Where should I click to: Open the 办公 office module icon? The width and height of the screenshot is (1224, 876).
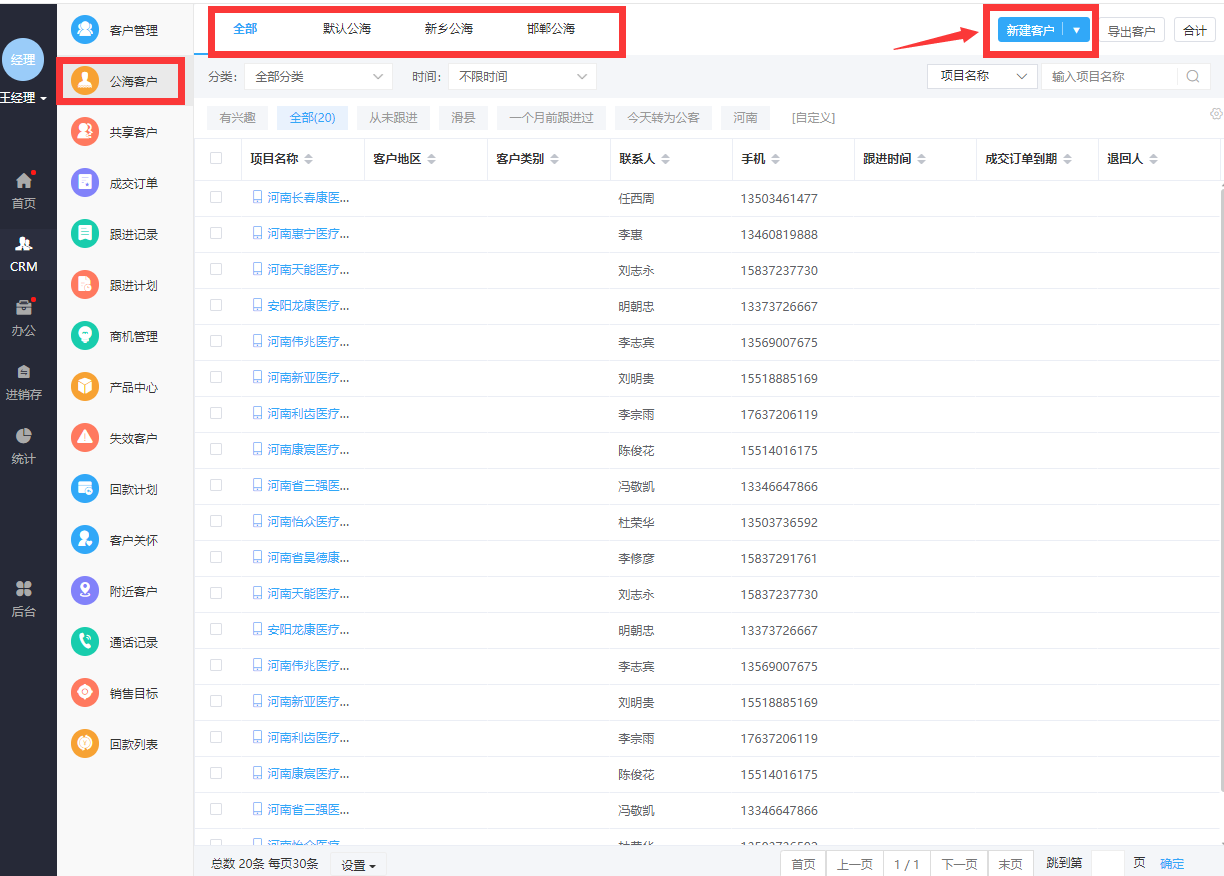[24, 308]
